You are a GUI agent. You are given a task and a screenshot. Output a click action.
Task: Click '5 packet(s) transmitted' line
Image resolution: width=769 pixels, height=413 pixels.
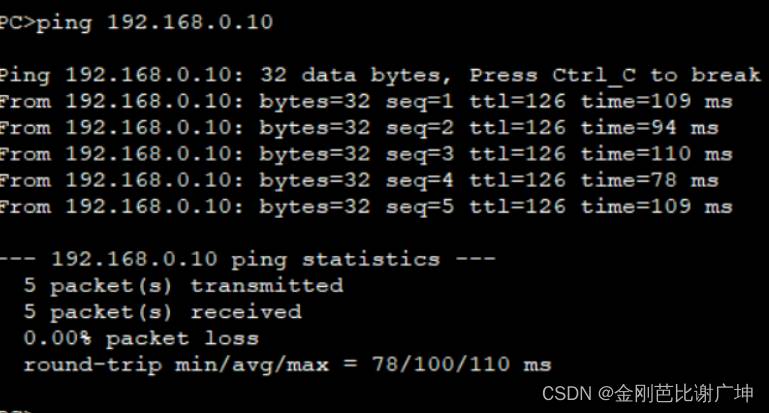[183, 286]
